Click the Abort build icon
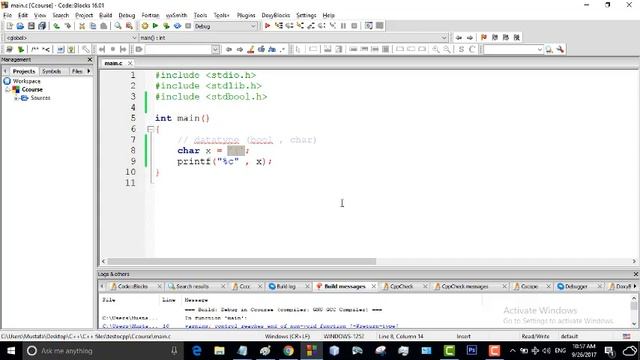Viewport: 640px width, 360px height. coord(188,26)
